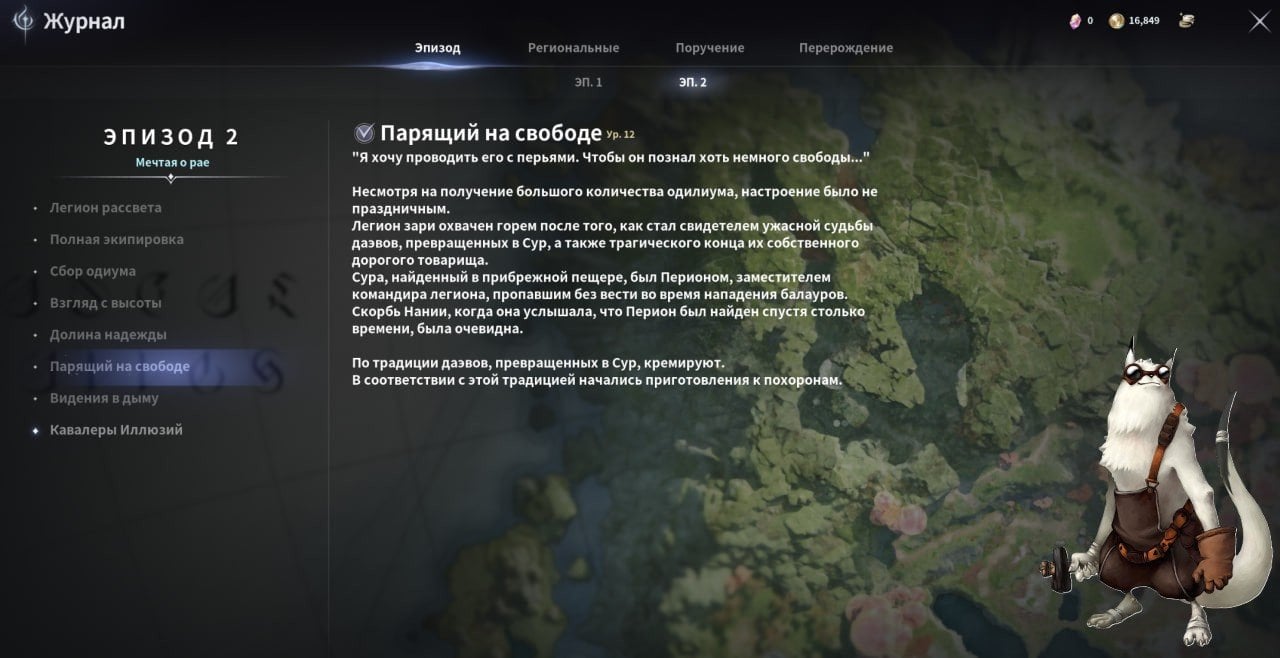Click the checkmark seal beside quest title

[363, 131]
